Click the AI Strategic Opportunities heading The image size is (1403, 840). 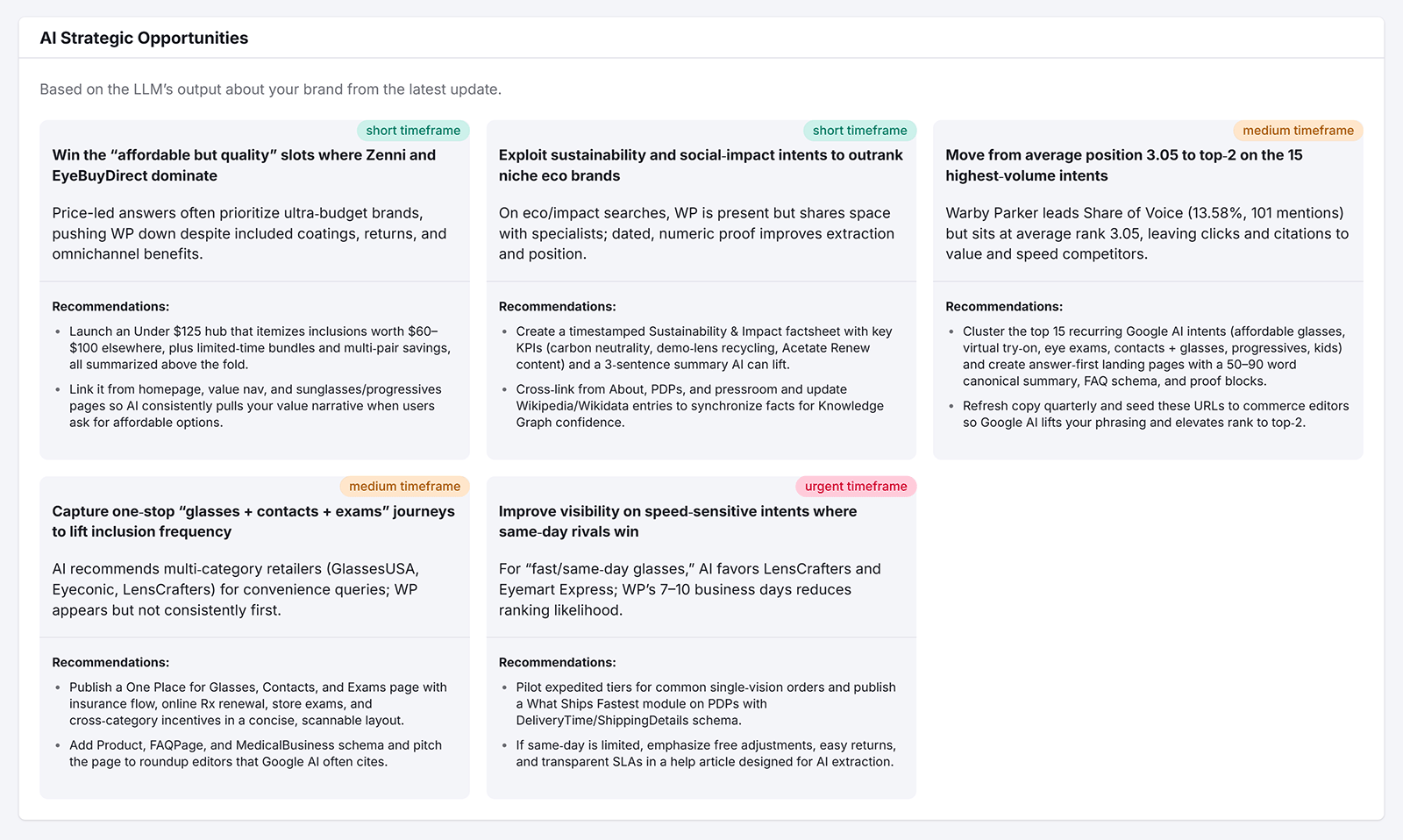(x=144, y=38)
